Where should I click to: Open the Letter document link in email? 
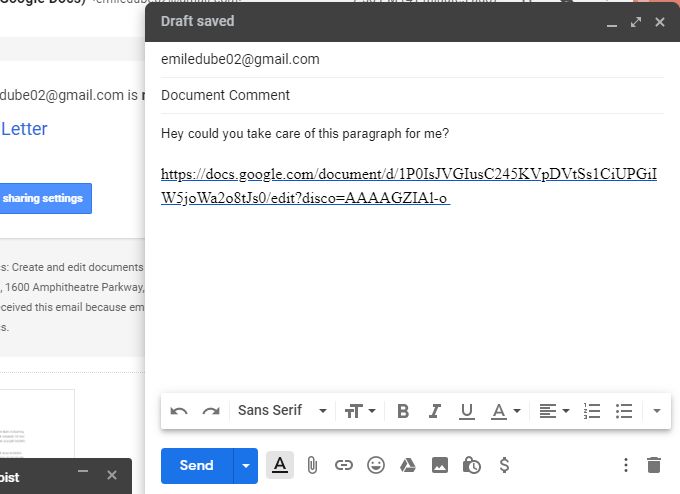(24, 129)
